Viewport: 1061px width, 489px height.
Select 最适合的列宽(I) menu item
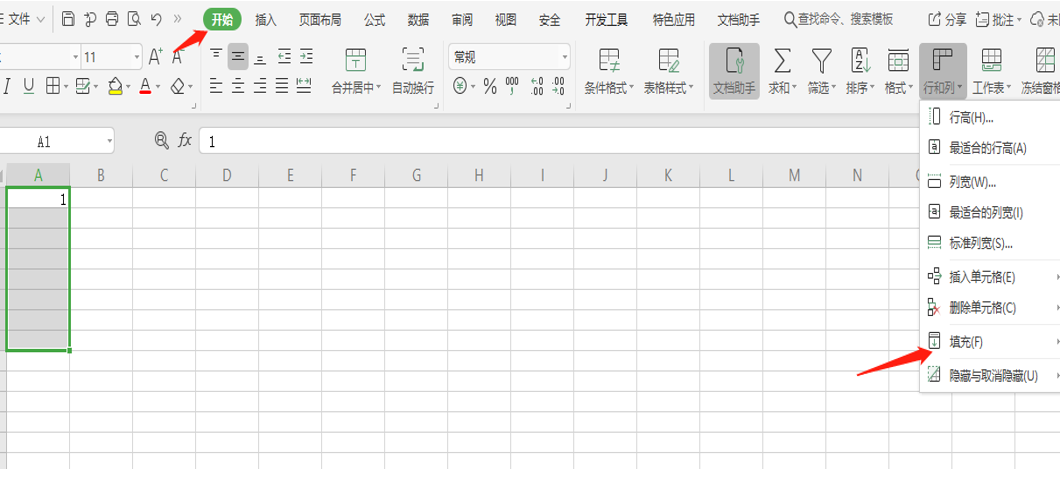click(x=990, y=212)
